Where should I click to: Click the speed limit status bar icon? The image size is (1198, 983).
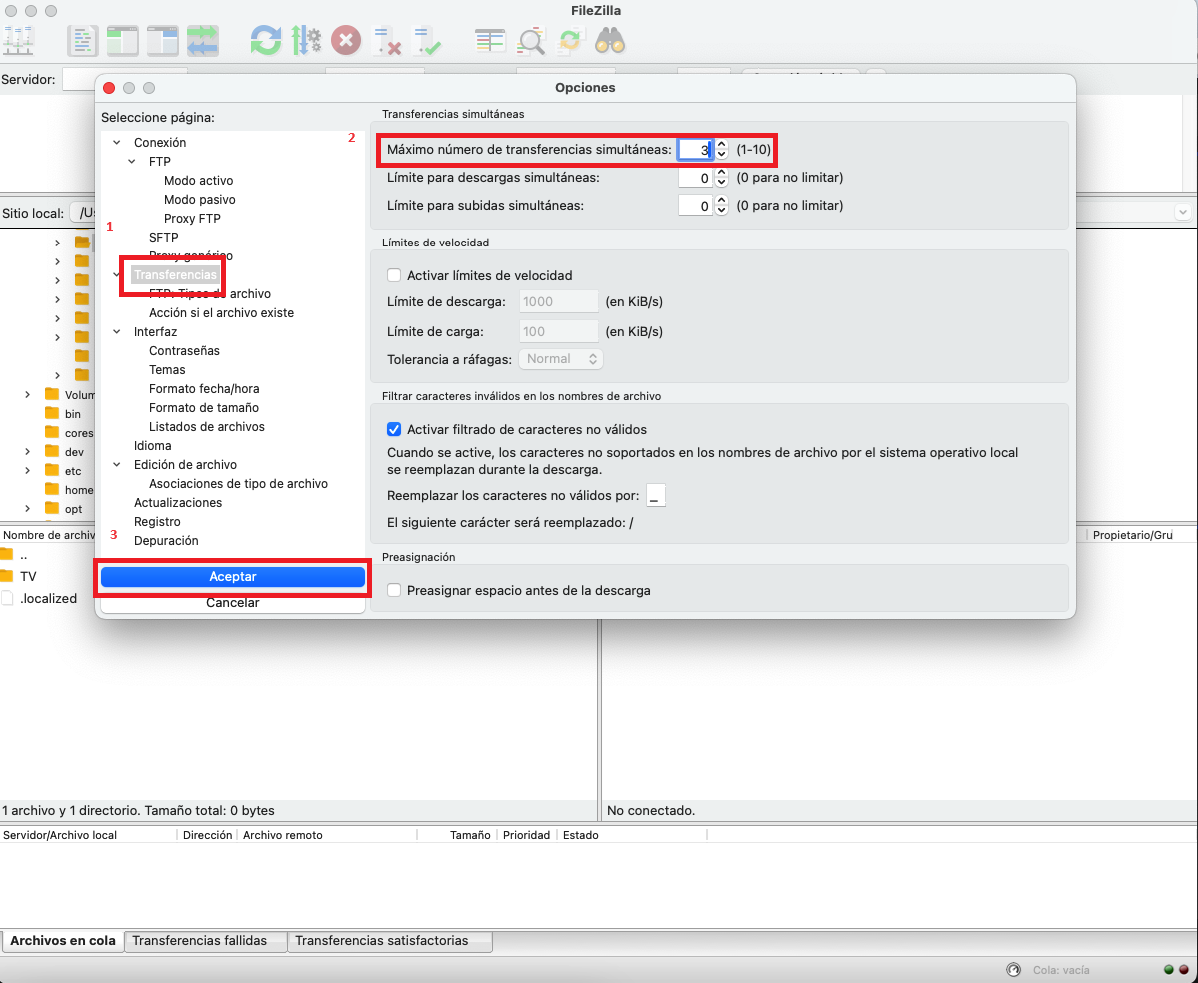[x=1013, y=969]
